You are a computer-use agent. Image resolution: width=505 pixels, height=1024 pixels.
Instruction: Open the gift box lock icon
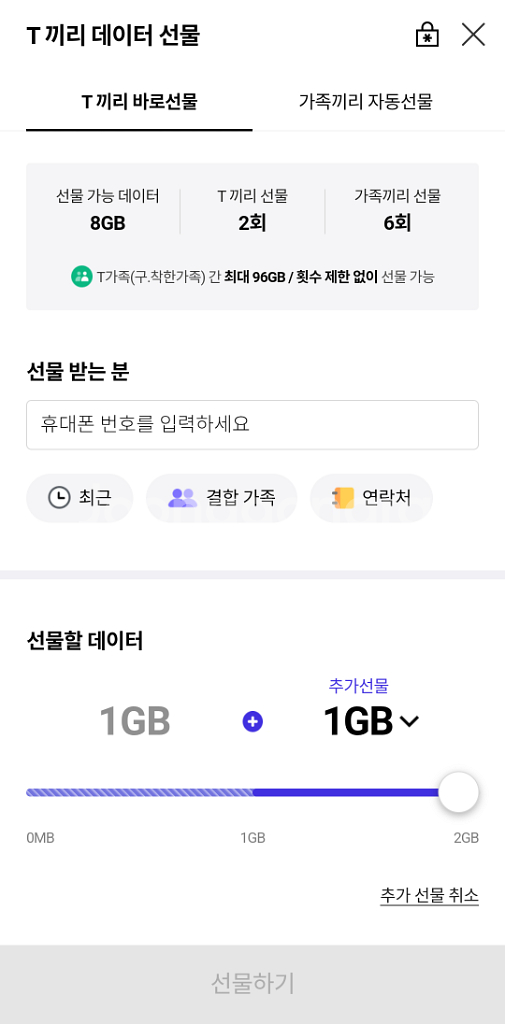pyautogui.click(x=427, y=35)
